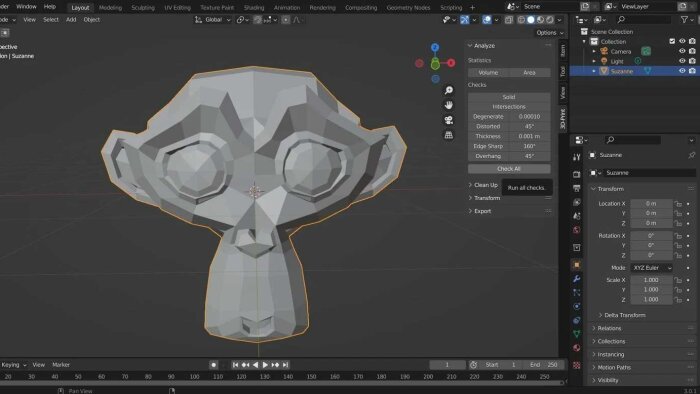This screenshot has width=700, height=394.
Task: Toggle snapping magnet icon
Action: point(258,20)
